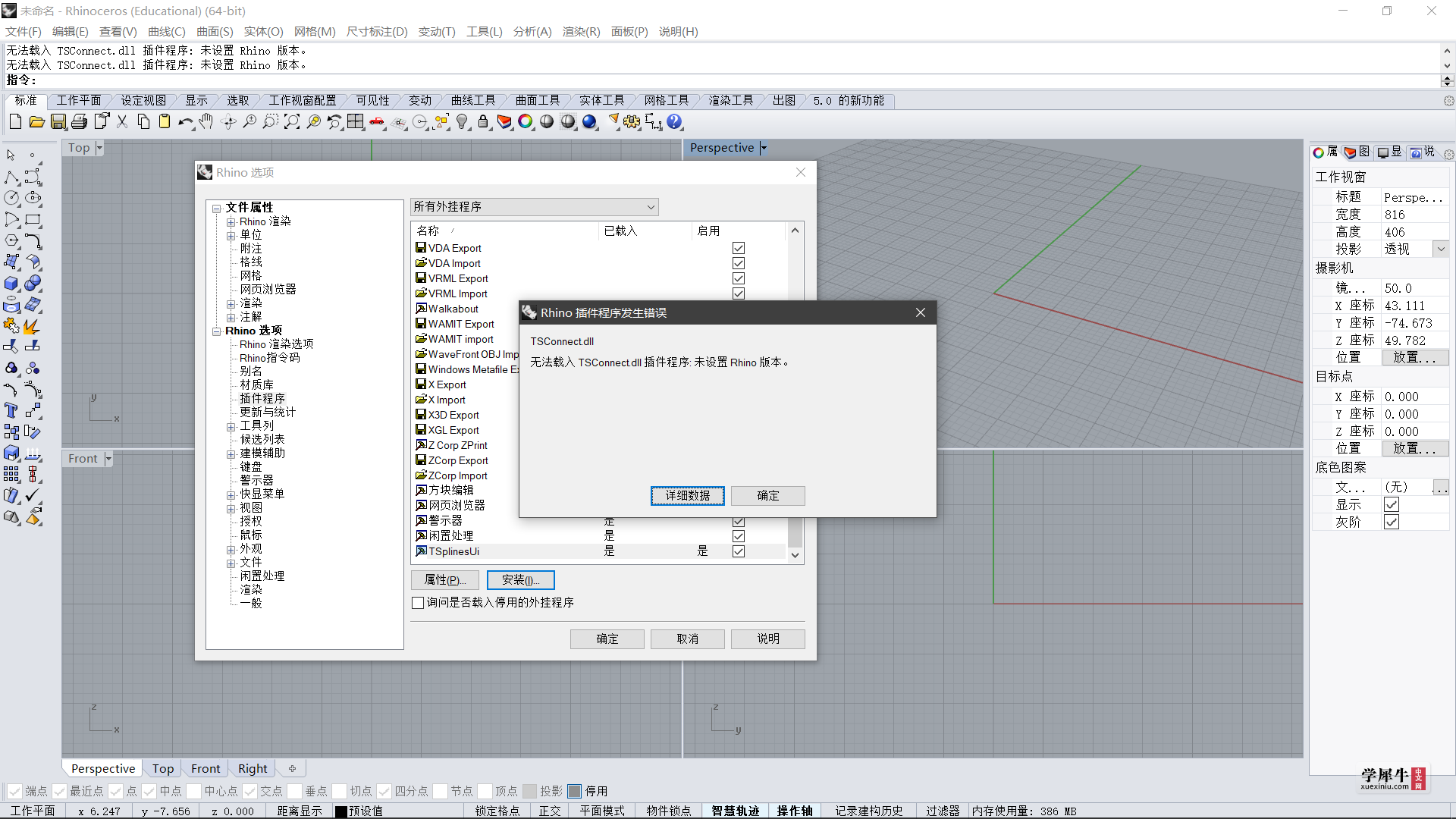
Task: Select the Rotate view tool
Action: click(x=228, y=121)
